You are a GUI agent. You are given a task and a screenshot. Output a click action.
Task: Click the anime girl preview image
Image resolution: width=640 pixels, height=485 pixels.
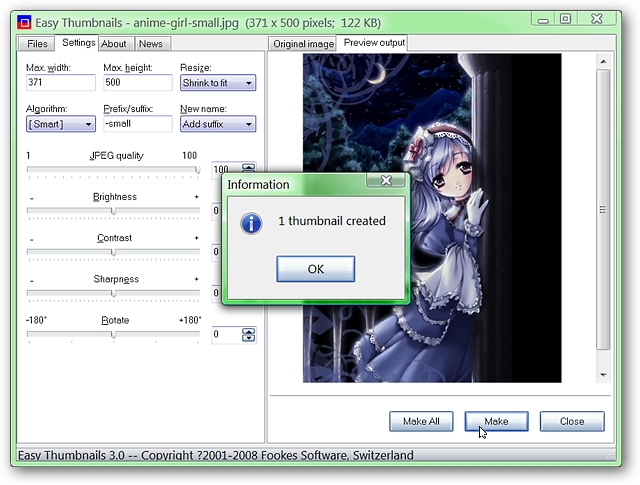[432, 218]
